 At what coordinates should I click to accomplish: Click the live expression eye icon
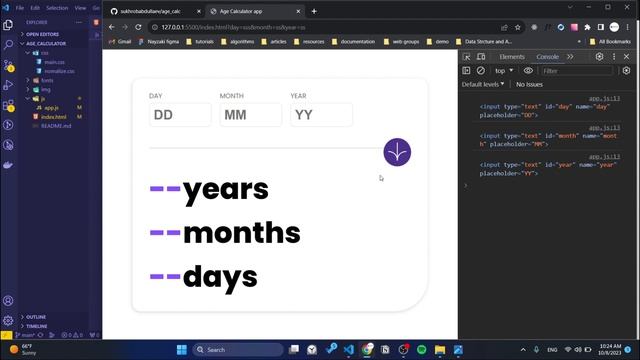(528, 71)
